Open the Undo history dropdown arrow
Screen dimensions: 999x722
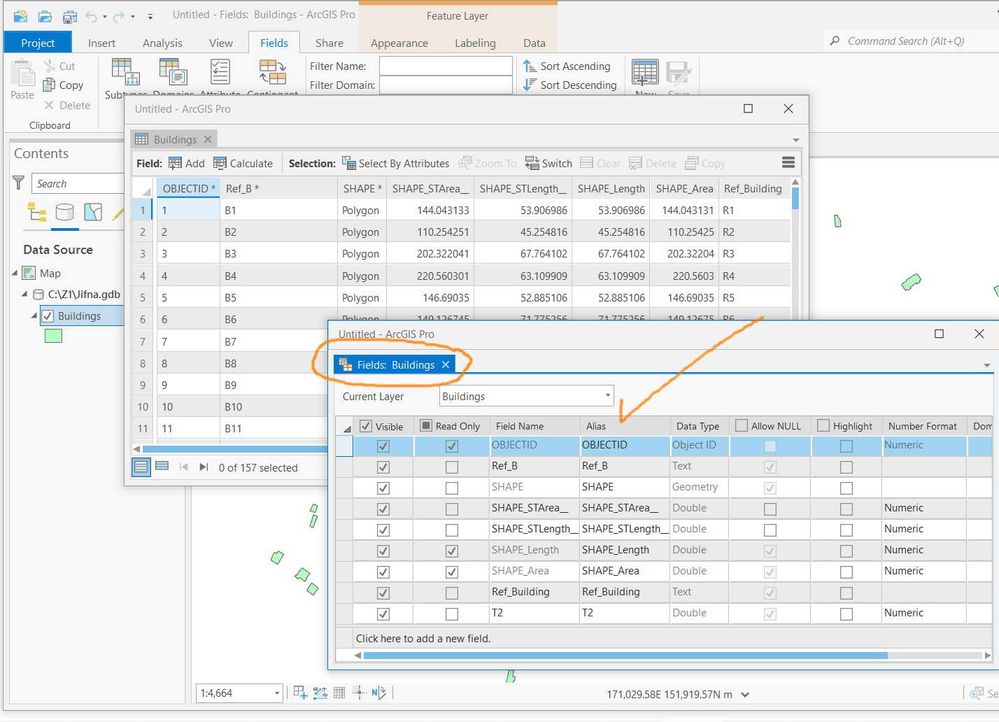coord(104,17)
